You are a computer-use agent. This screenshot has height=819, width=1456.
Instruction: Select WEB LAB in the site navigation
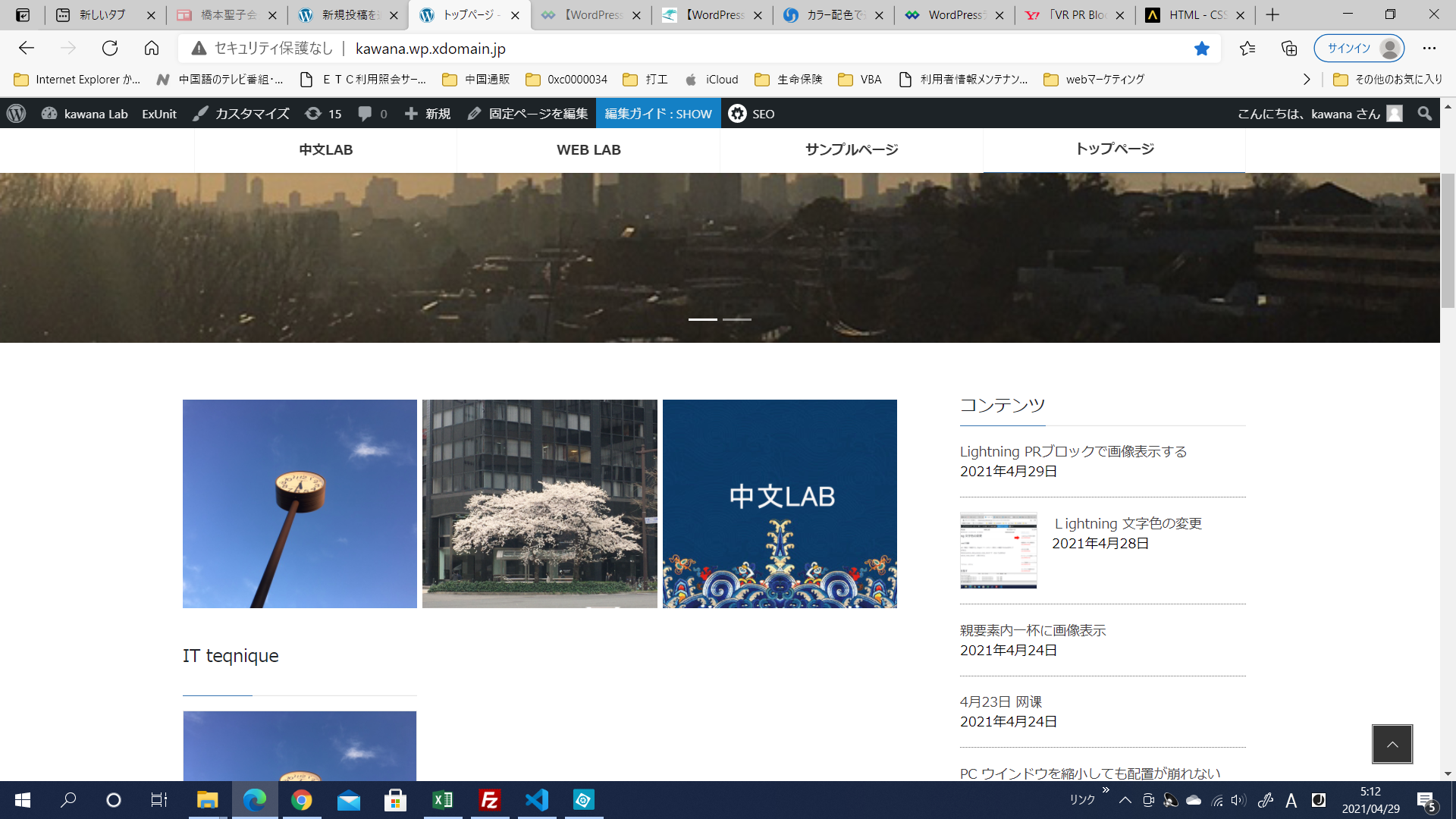[x=588, y=149]
